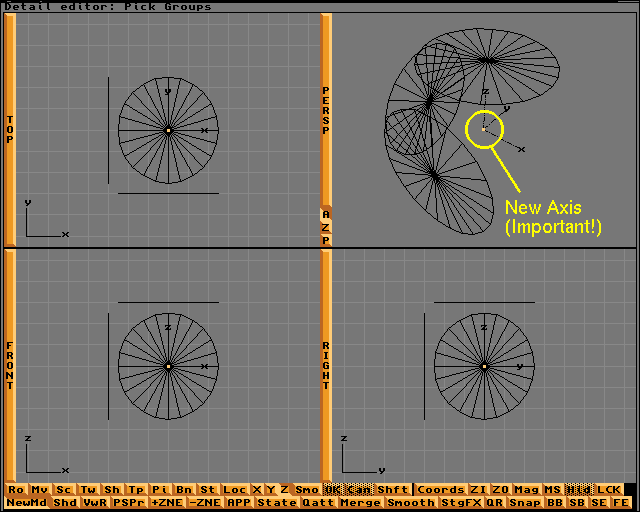Click the PERSP view title bar

click(326, 110)
